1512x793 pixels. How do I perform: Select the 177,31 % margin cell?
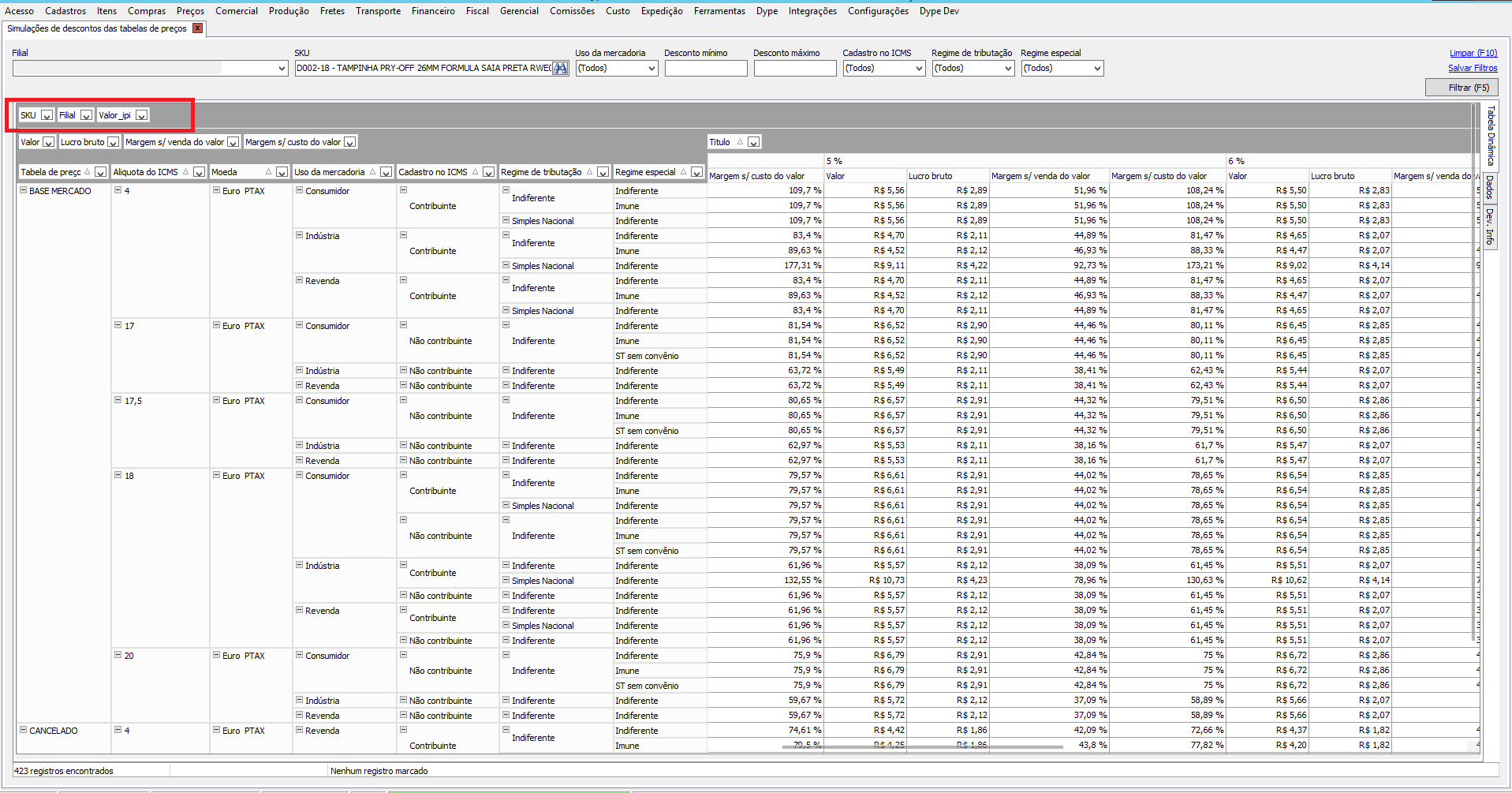tap(765, 265)
